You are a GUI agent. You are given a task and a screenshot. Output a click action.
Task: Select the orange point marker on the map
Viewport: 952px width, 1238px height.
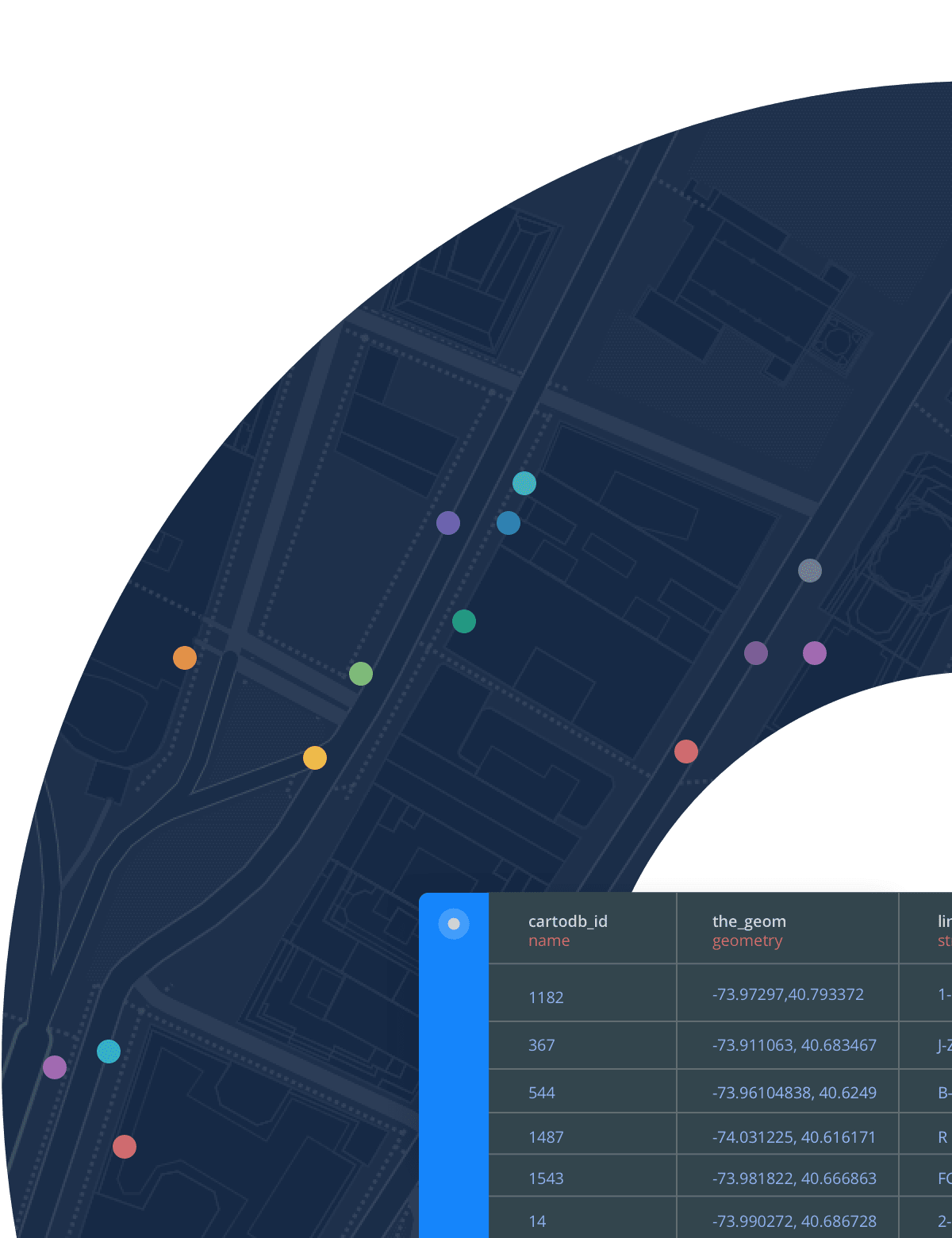pyautogui.click(x=185, y=658)
